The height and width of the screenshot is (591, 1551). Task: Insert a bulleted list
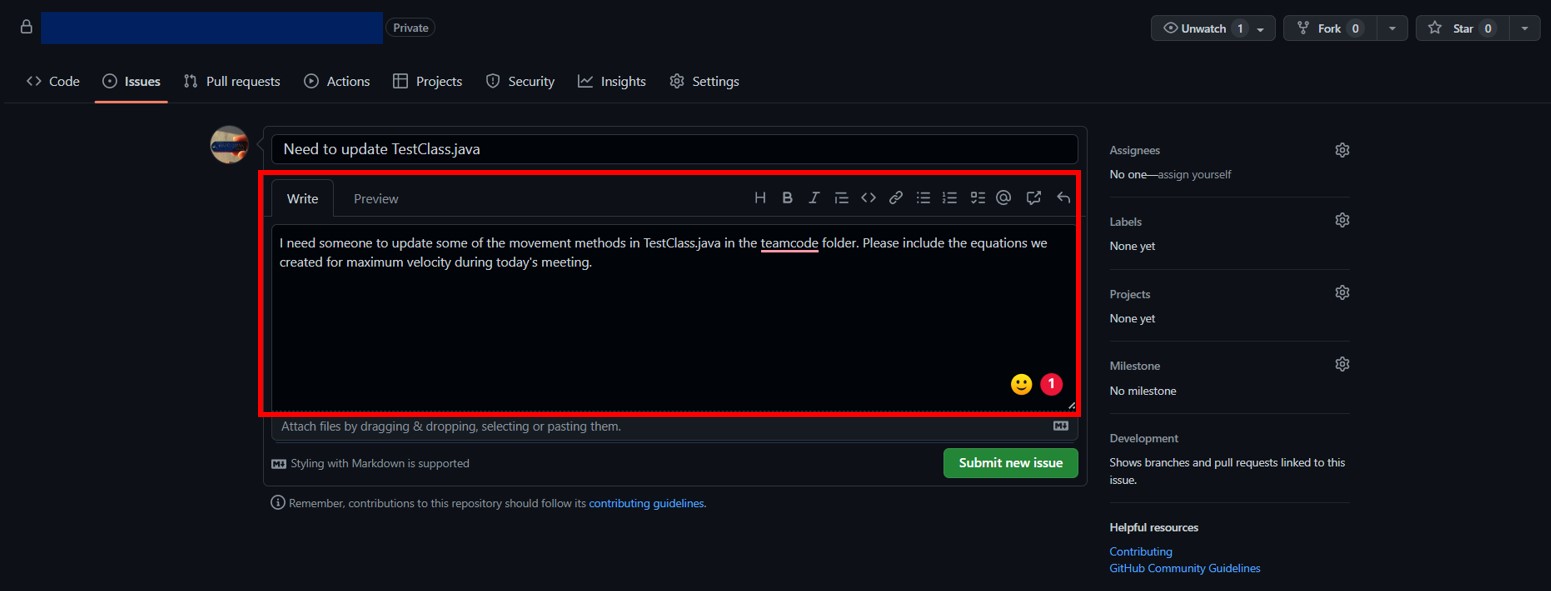tap(924, 198)
